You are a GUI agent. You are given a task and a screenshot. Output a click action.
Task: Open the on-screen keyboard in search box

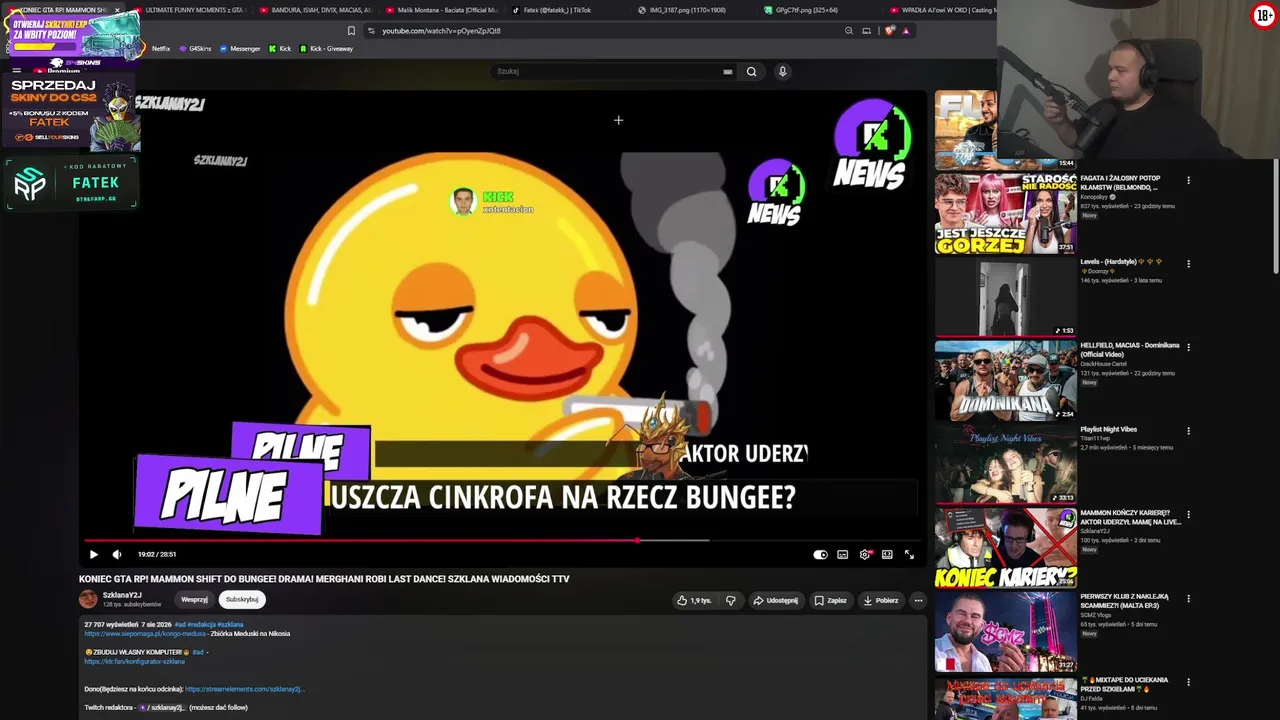click(x=728, y=71)
